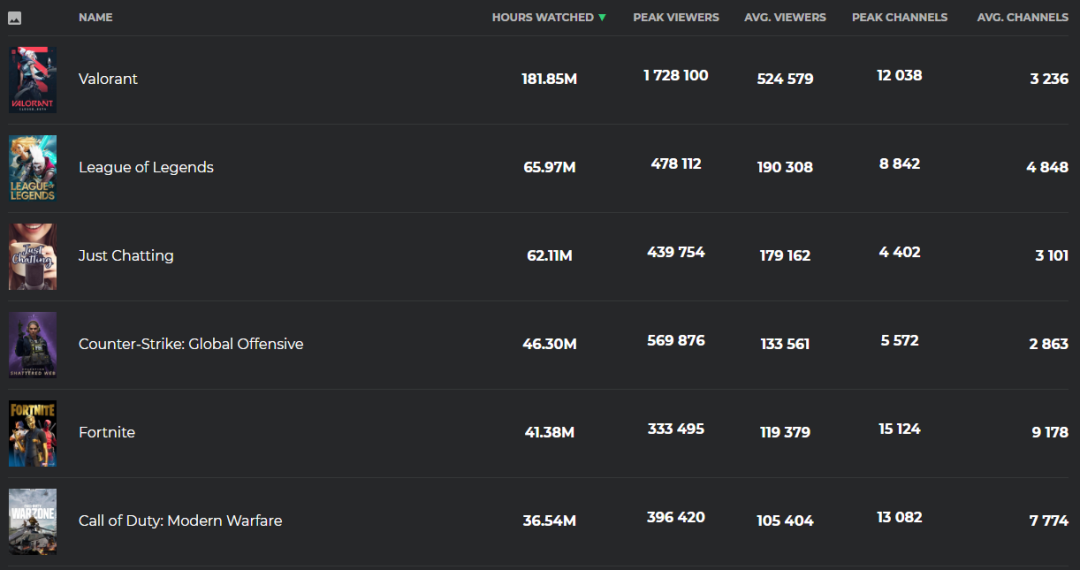Screen dimensions: 1080x570
Task: Open Counter-Strike: Global Offensive link
Action: coord(191,344)
